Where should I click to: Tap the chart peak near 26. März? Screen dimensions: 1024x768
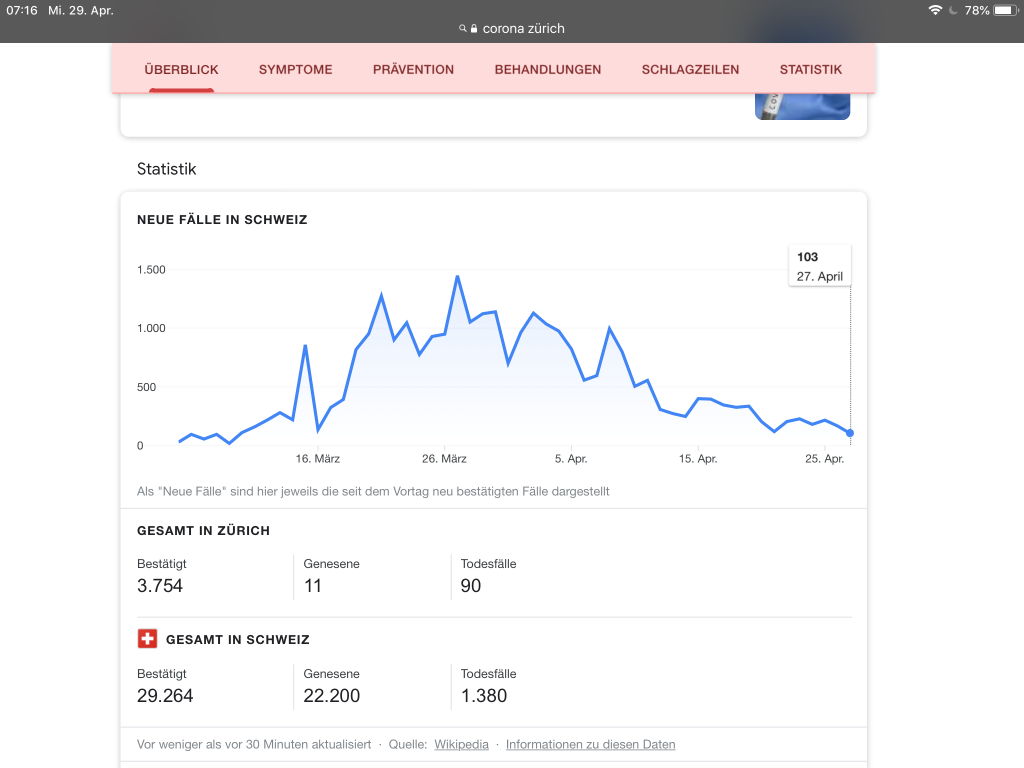click(x=457, y=277)
